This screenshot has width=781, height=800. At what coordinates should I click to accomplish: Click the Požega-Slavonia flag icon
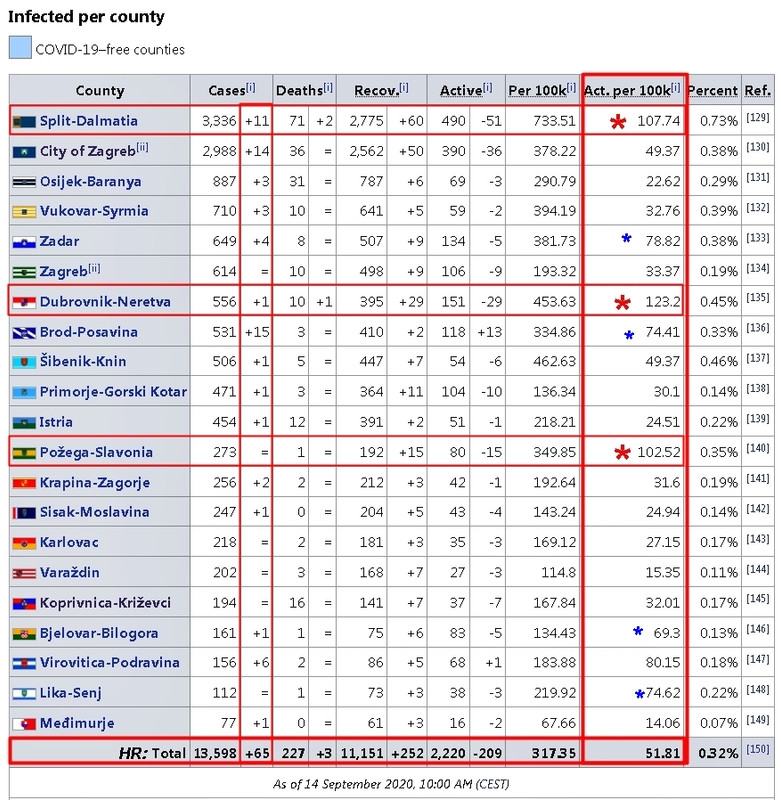(x=24, y=453)
